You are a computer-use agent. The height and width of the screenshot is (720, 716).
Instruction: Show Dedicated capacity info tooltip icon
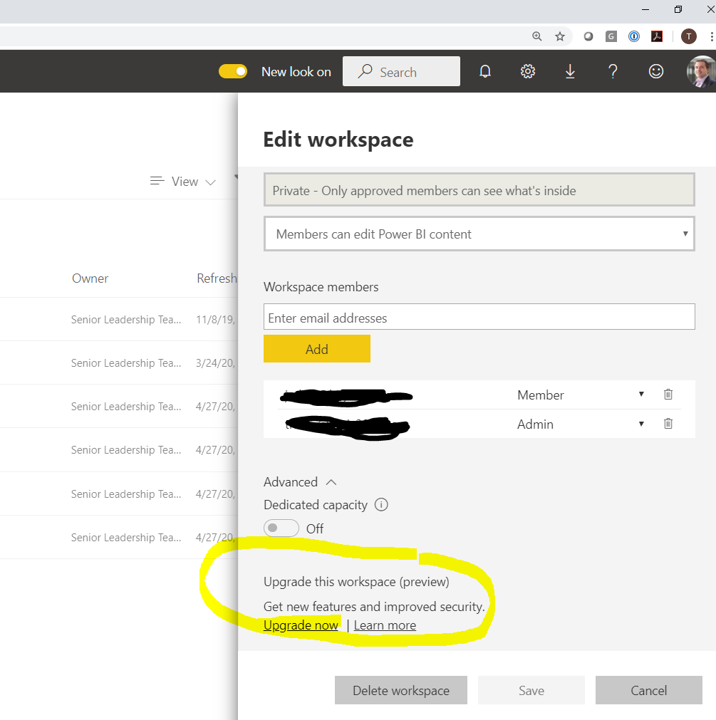point(381,505)
